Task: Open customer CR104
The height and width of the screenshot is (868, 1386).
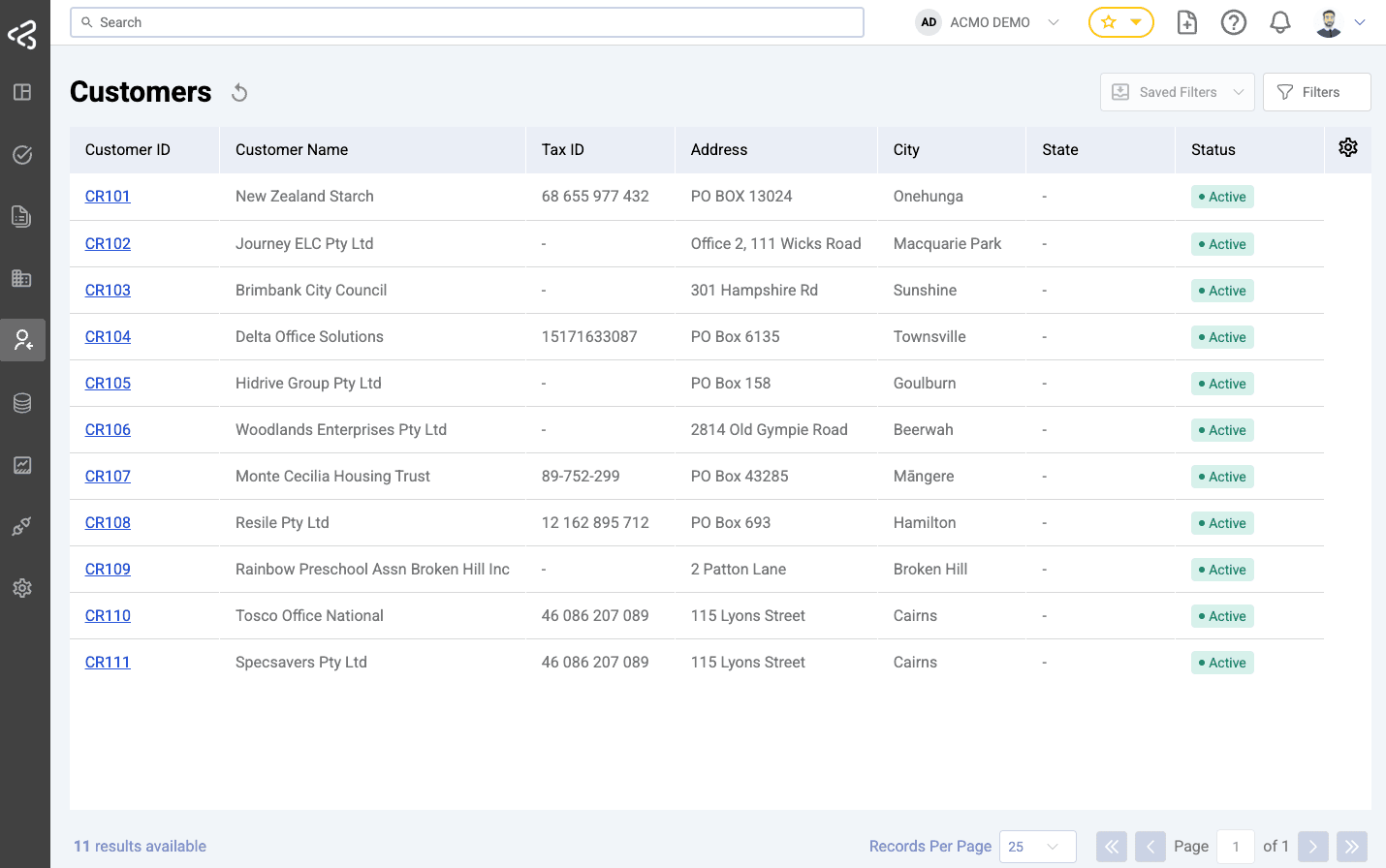Action: [108, 337]
